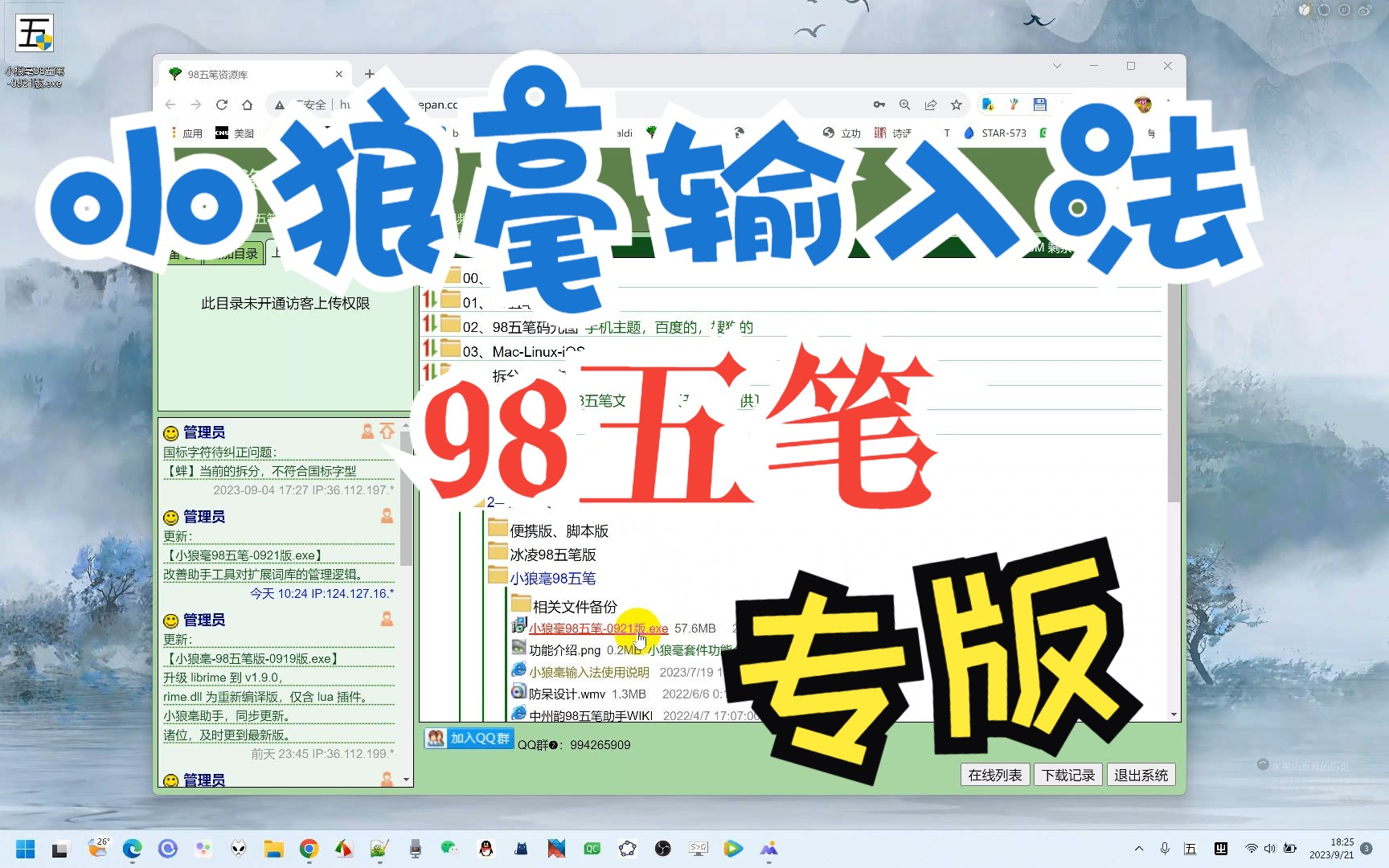Bookmark this page with the star icon
The height and width of the screenshot is (868, 1389).
(x=957, y=104)
